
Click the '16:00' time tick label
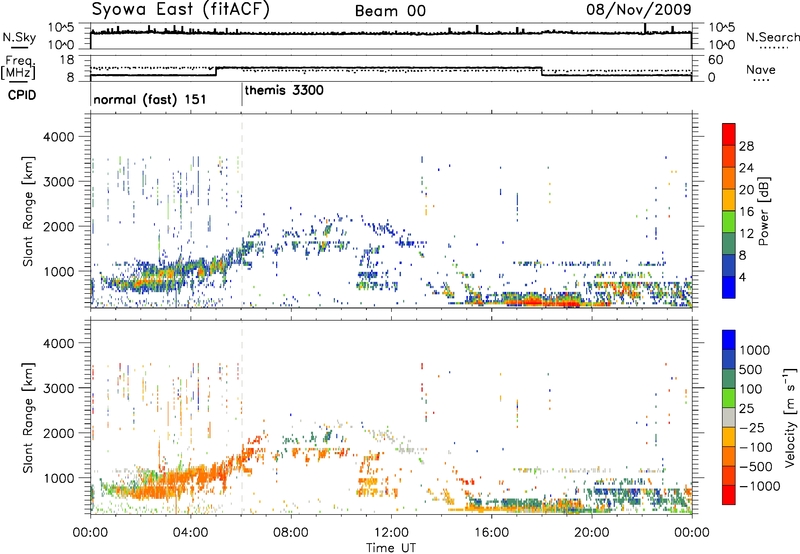pos(491,533)
